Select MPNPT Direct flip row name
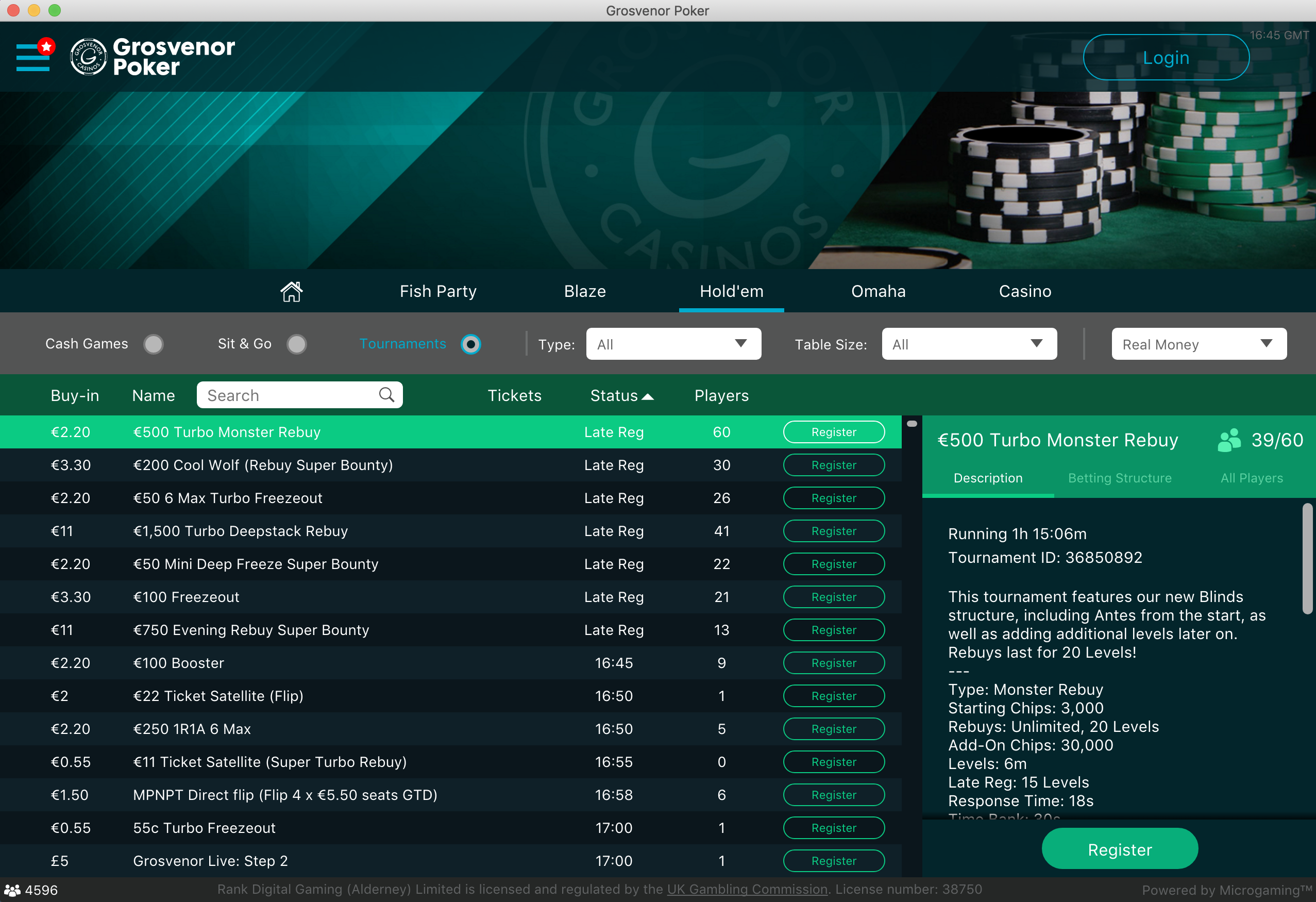 click(x=285, y=795)
